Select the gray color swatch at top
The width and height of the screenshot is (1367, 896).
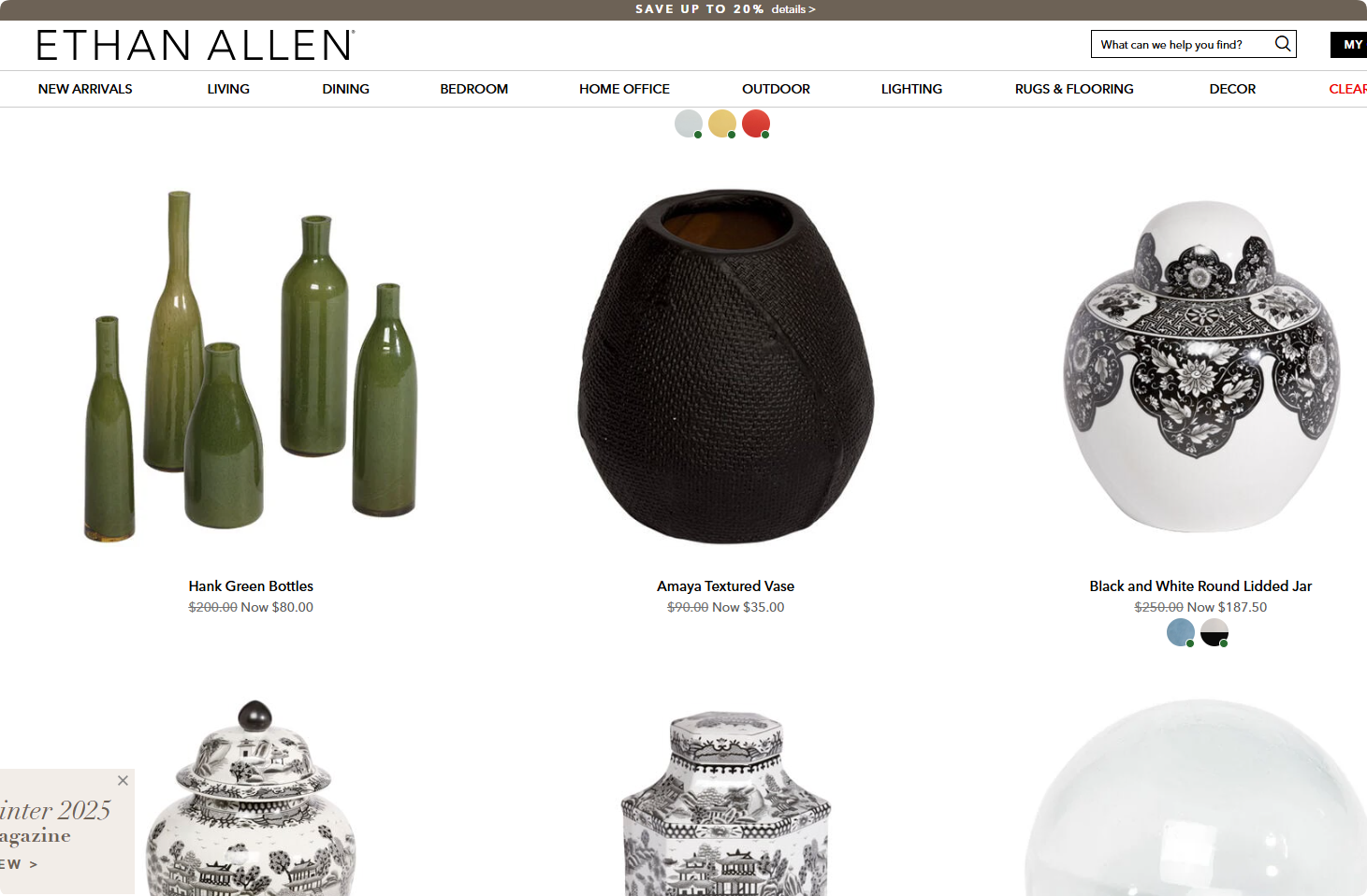click(689, 123)
